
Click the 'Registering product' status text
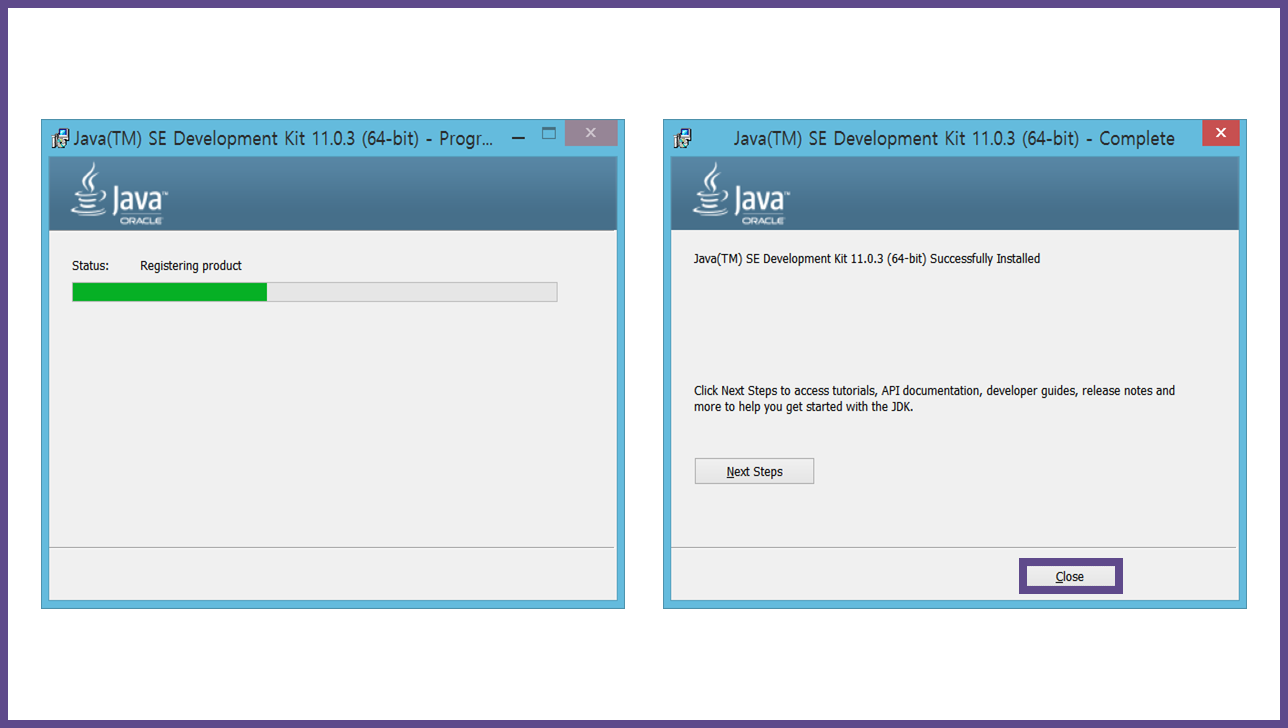191,266
